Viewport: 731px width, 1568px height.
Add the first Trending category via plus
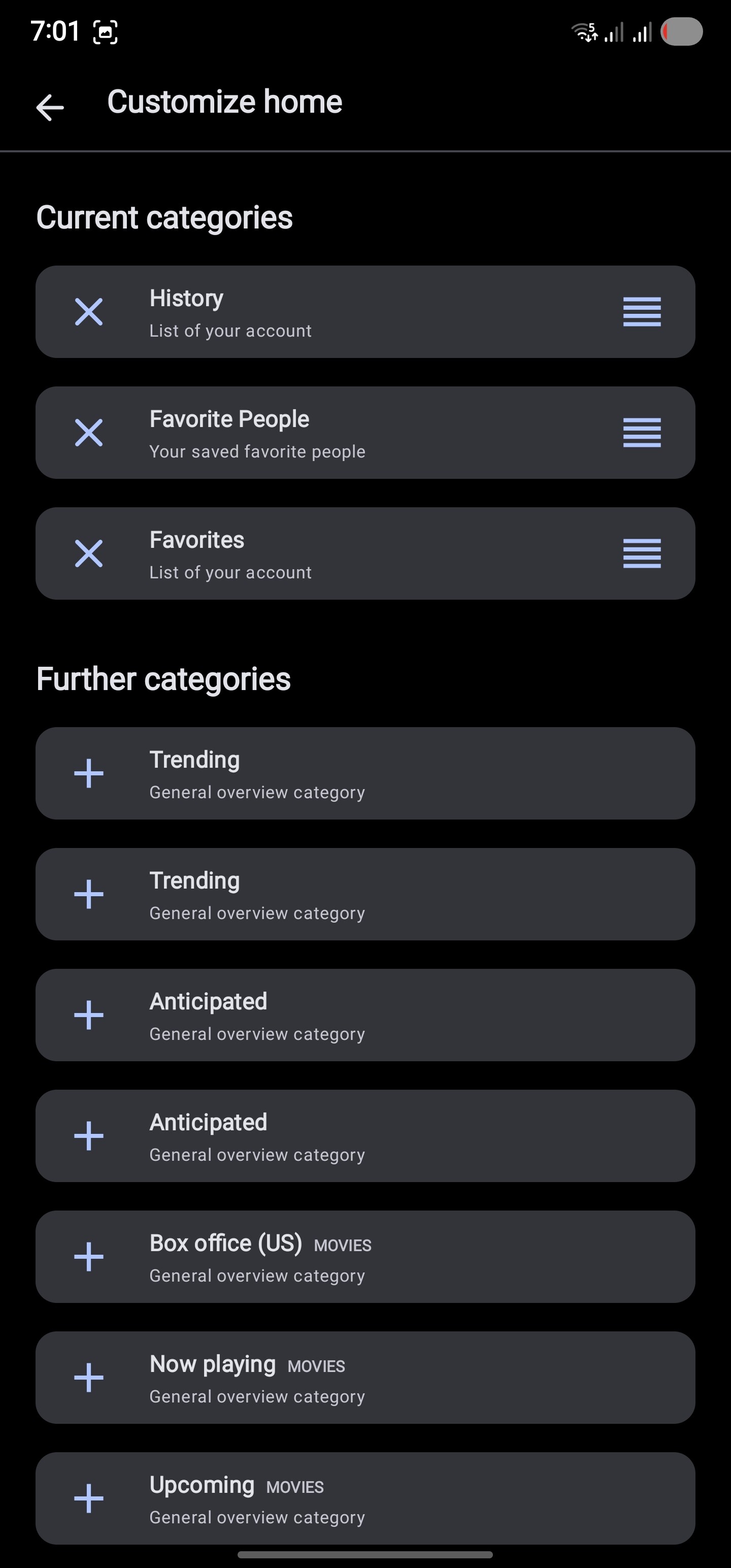coord(89,773)
